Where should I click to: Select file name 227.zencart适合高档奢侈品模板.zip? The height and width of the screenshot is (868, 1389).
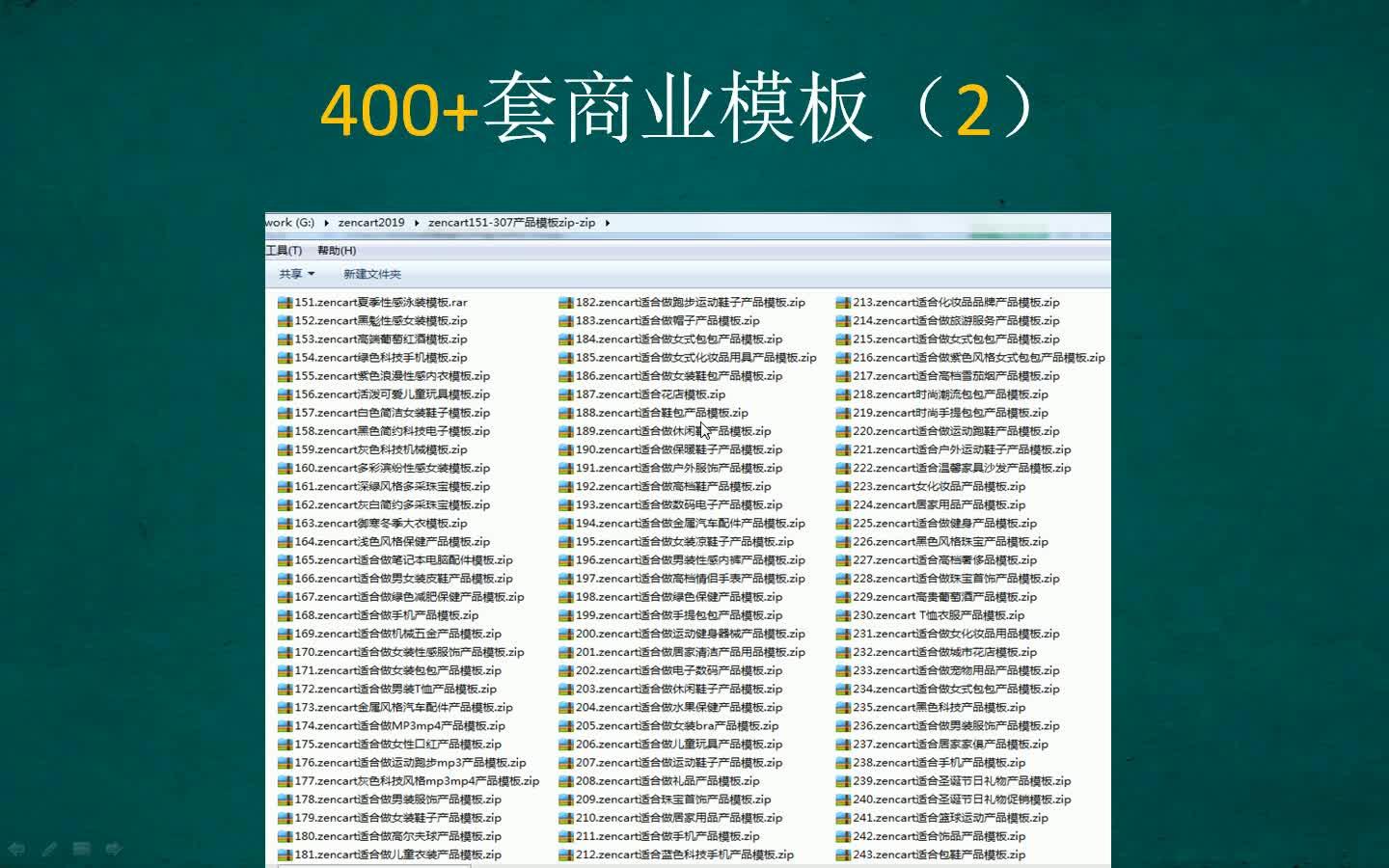click(x=944, y=560)
